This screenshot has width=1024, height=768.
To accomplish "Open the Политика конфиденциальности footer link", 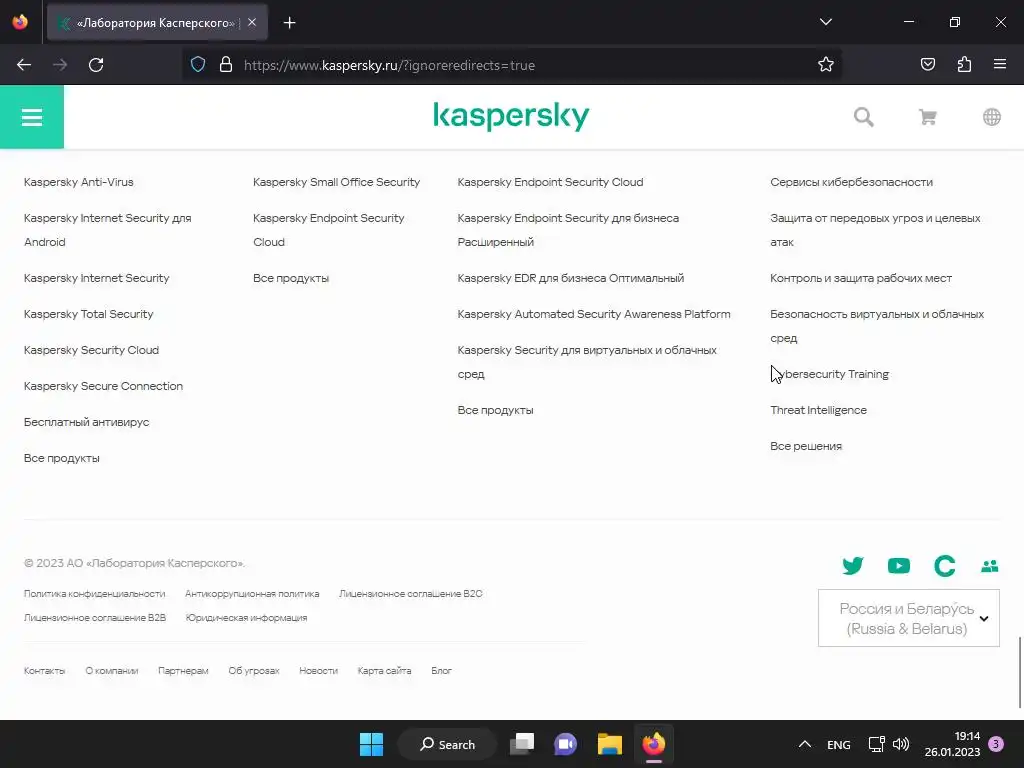I will (x=95, y=594).
